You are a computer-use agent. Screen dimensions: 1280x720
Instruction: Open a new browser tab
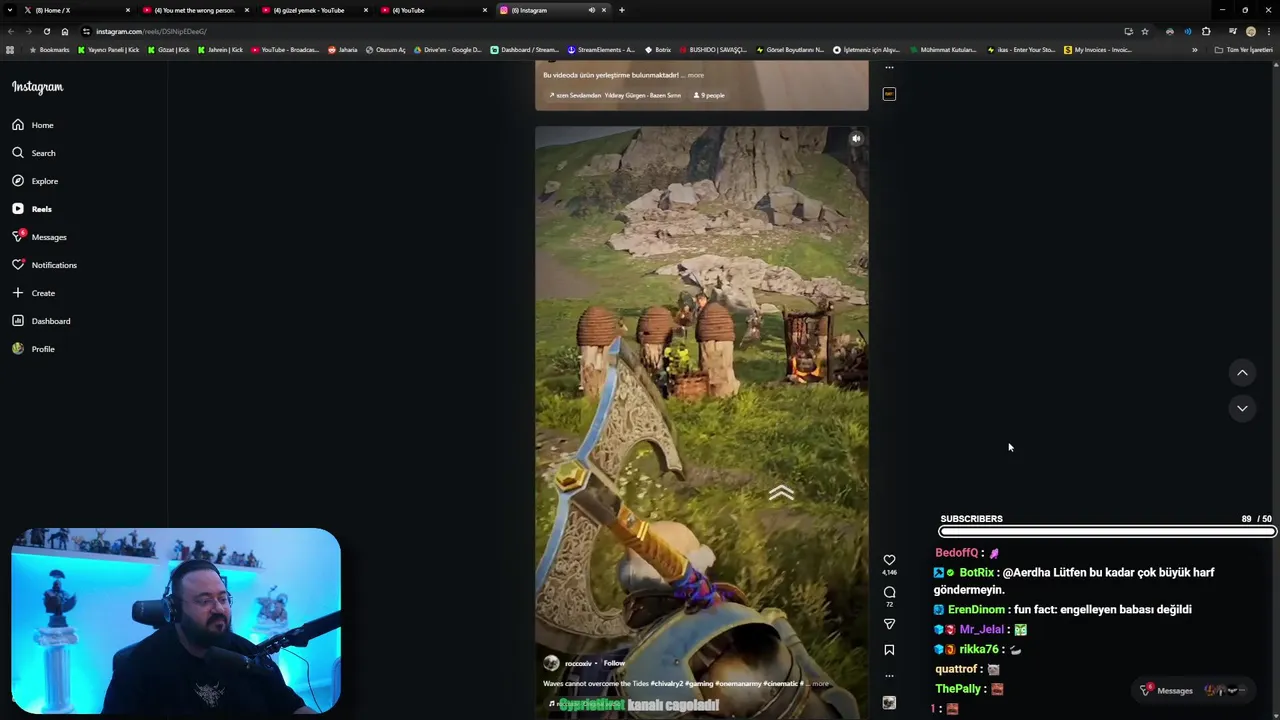622,10
